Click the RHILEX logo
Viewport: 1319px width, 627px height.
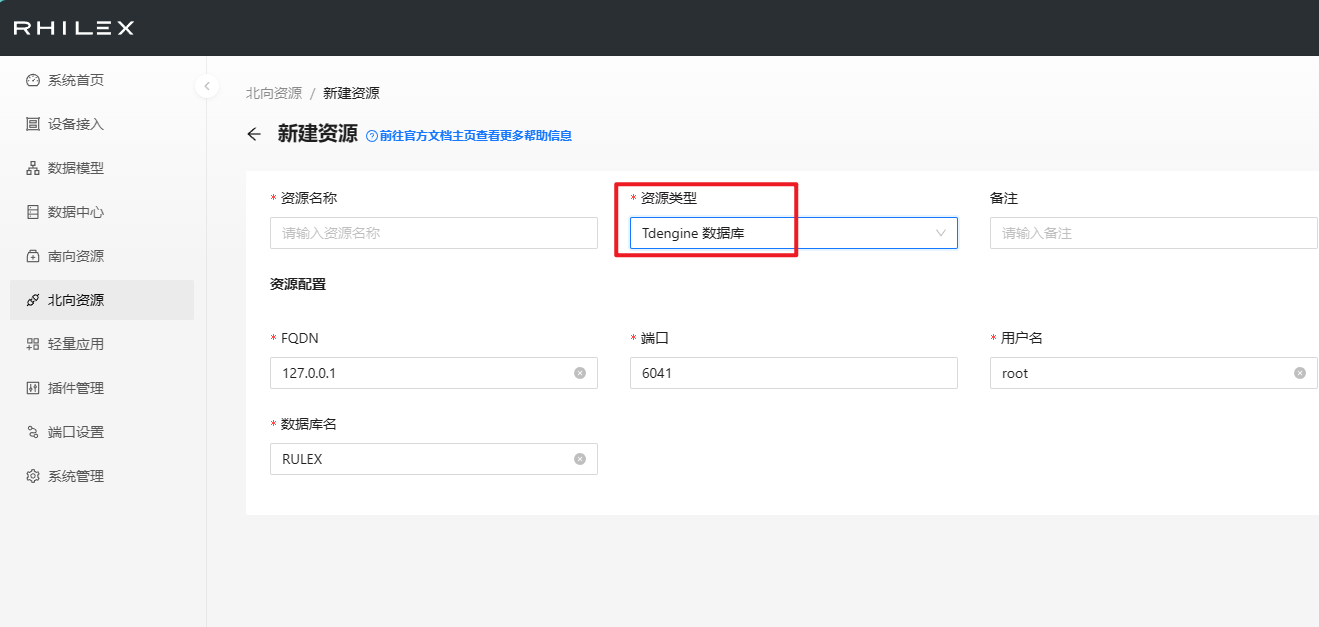73,28
